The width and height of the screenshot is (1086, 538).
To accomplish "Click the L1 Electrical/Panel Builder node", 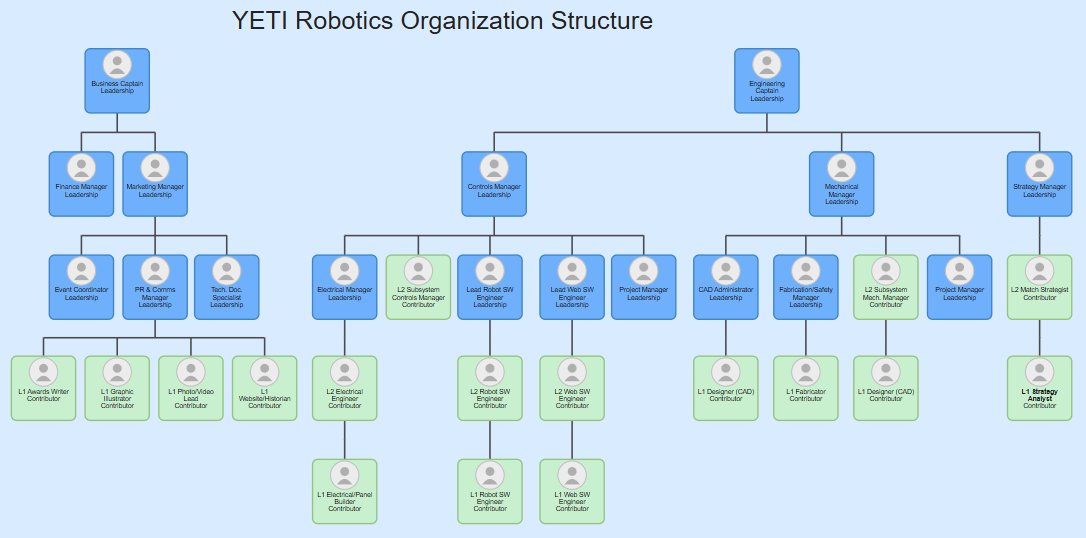I will 344,492.
